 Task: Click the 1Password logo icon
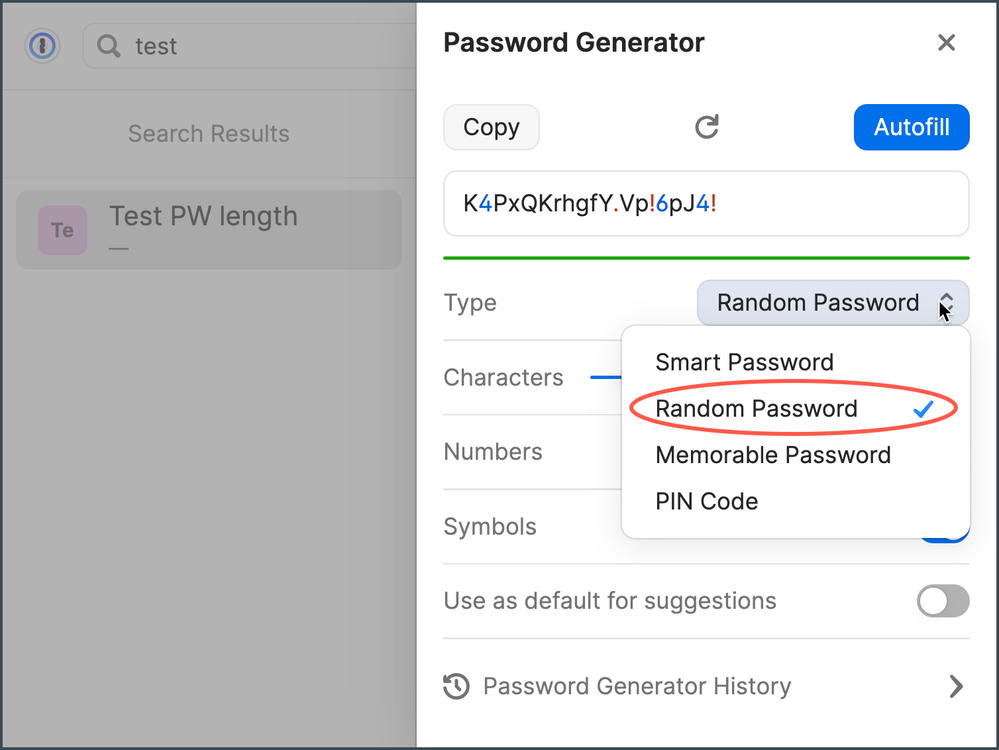click(x=42, y=46)
